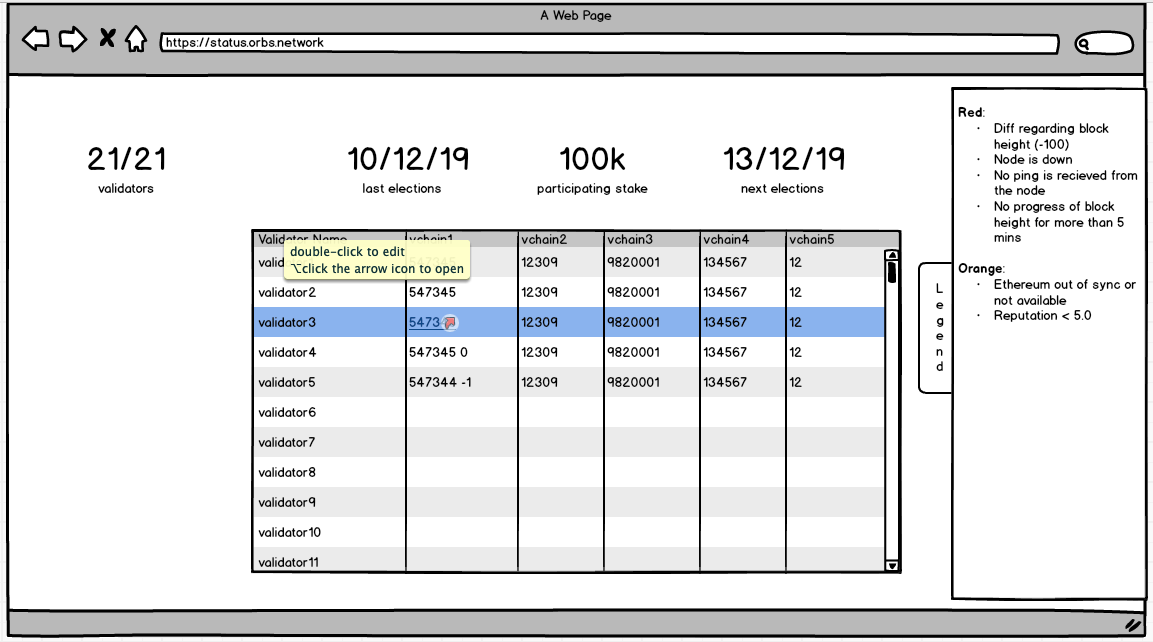This screenshot has width=1153, height=642.
Task: Click the 'Reputation < 5.0' legend entry
Action: [1042, 315]
